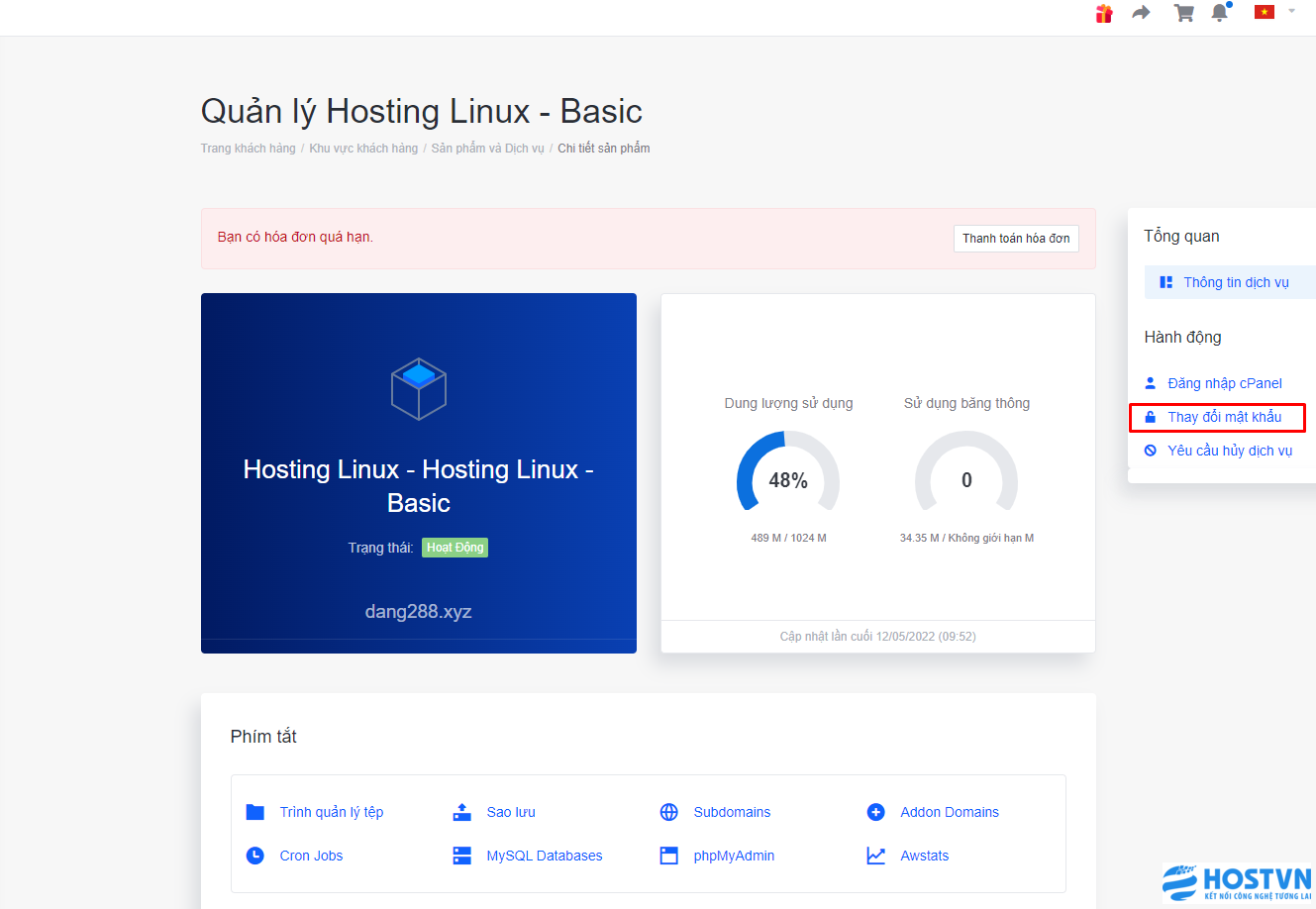Open MySQL Databases link

point(544,856)
